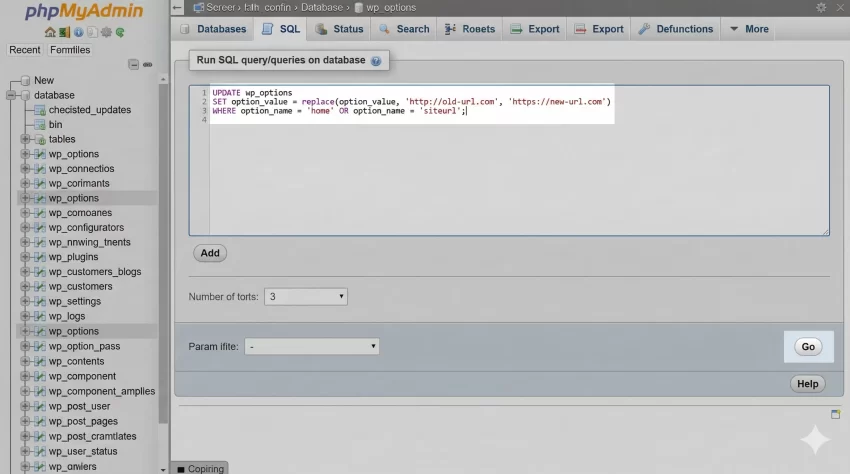Viewport: 850px width, 474px height.
Task: Click inside the SQL query text area
Action: [x=509, y=161]
